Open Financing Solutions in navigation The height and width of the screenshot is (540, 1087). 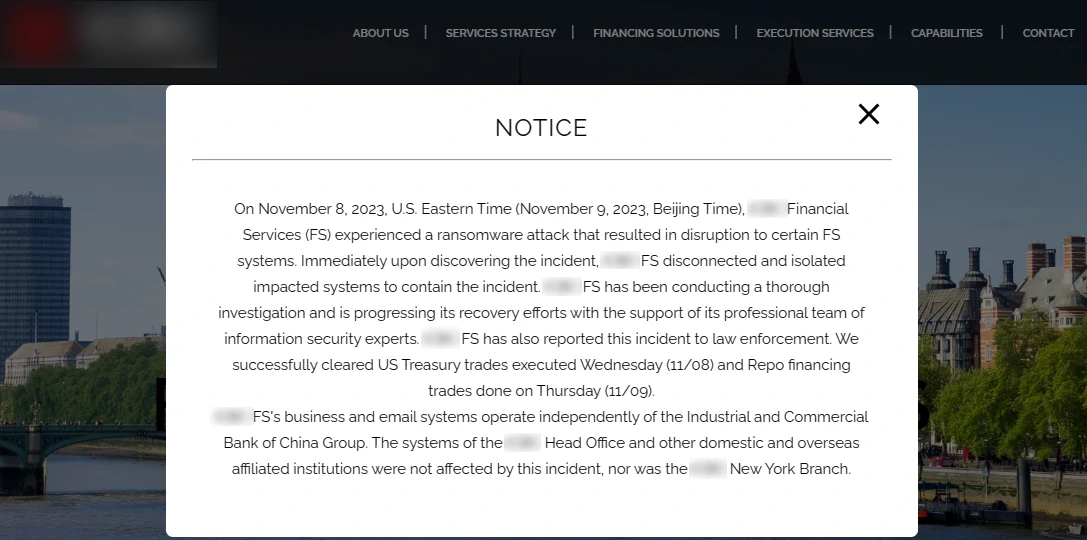(x=656, y=33)
